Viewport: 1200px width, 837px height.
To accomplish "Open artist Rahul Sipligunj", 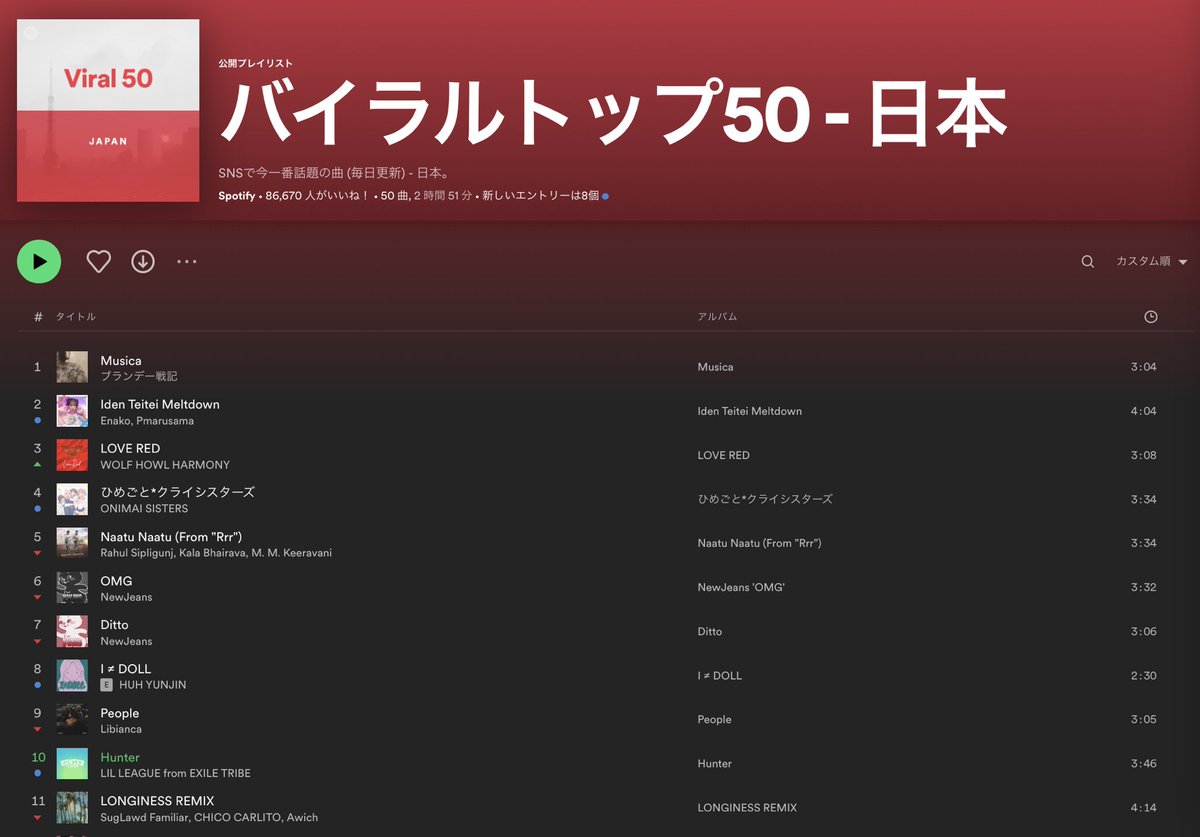I will click(137, 553).
